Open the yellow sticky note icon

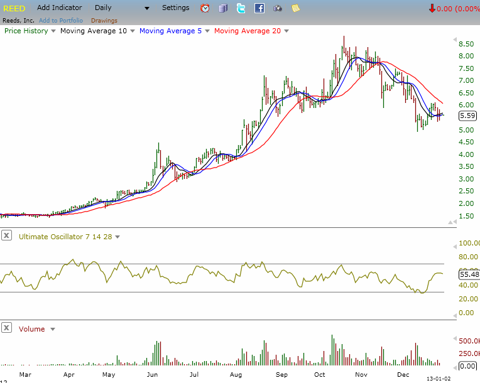(295, 8)
